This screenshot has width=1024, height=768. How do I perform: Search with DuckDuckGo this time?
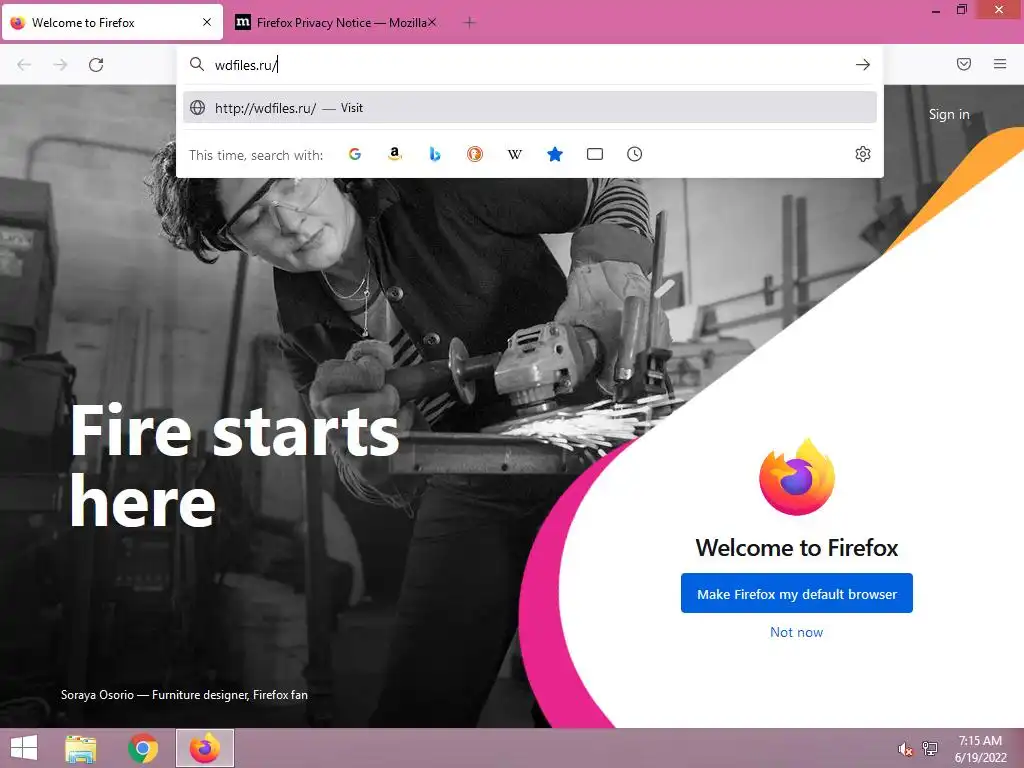(x=475, y=154)
